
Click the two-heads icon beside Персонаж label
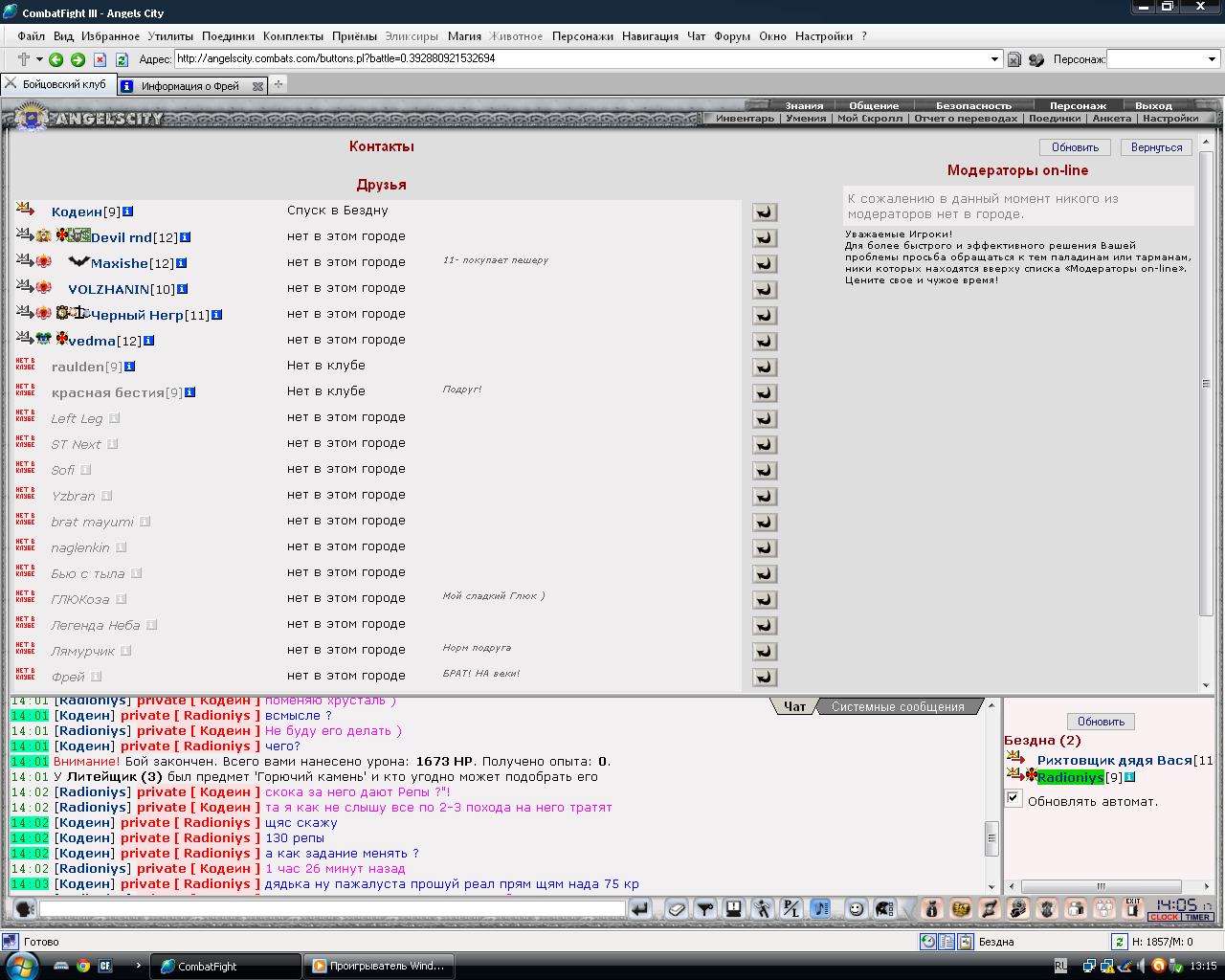pyautogui.click(x=1036, y=59)
